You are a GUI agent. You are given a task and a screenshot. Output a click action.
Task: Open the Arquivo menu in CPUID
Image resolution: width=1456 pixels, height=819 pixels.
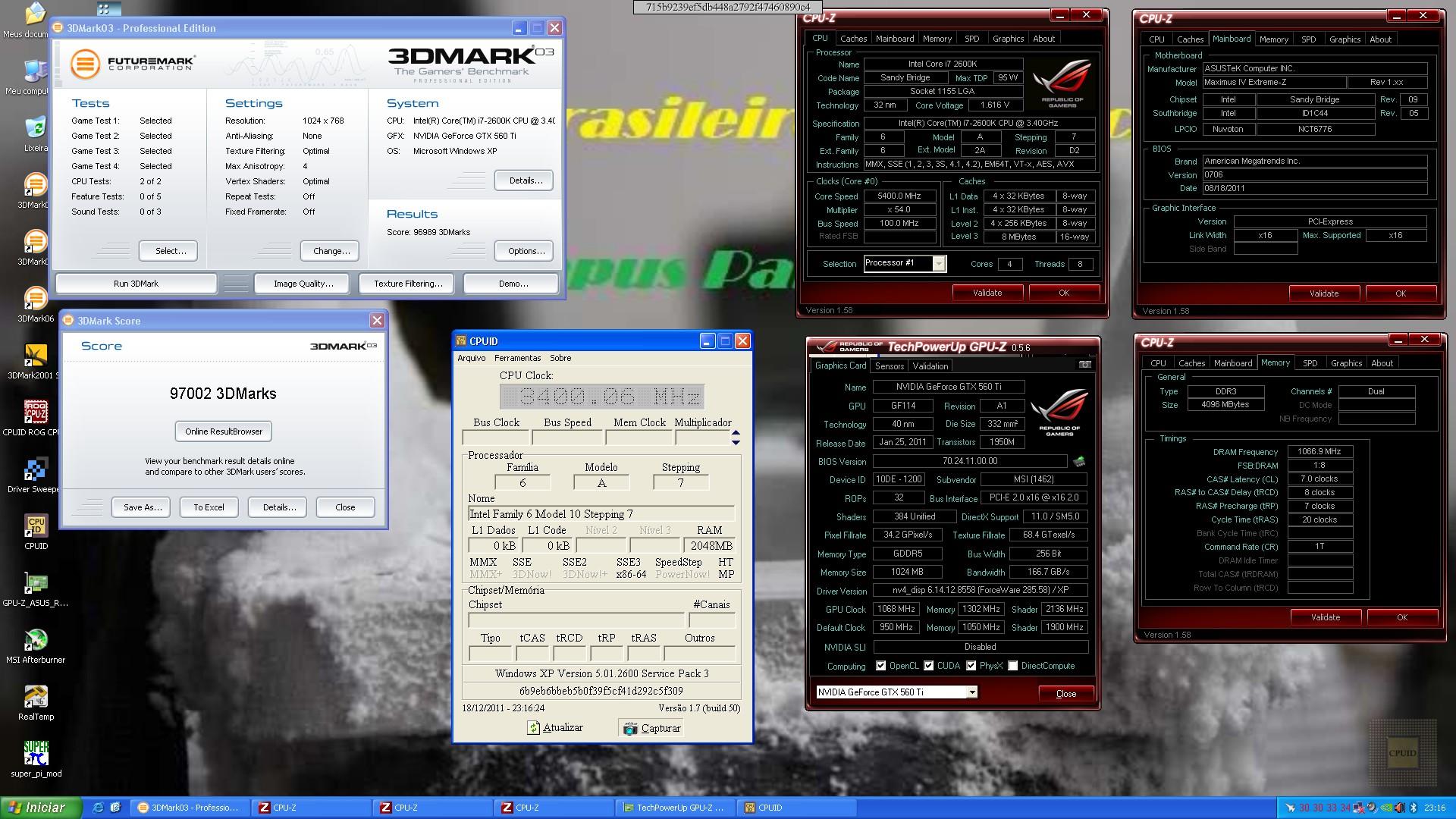472,358
